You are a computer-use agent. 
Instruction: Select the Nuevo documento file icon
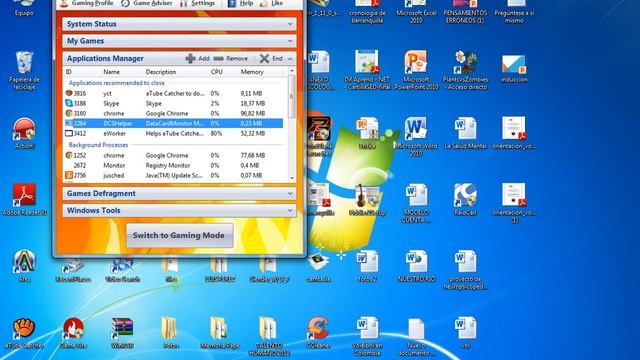pyautogui.click(x=416, y=336)
